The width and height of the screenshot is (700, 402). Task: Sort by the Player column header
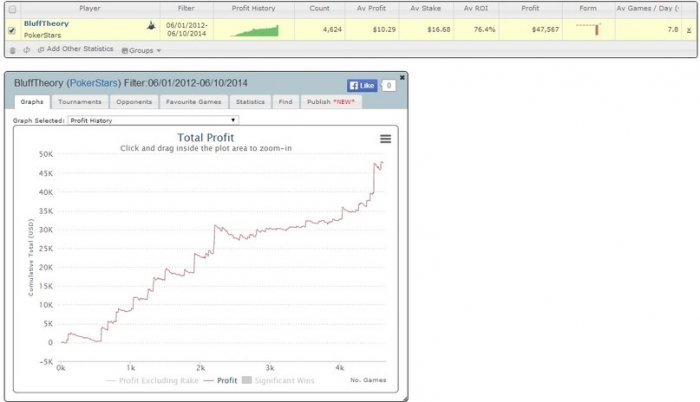(x=90, y=8)
